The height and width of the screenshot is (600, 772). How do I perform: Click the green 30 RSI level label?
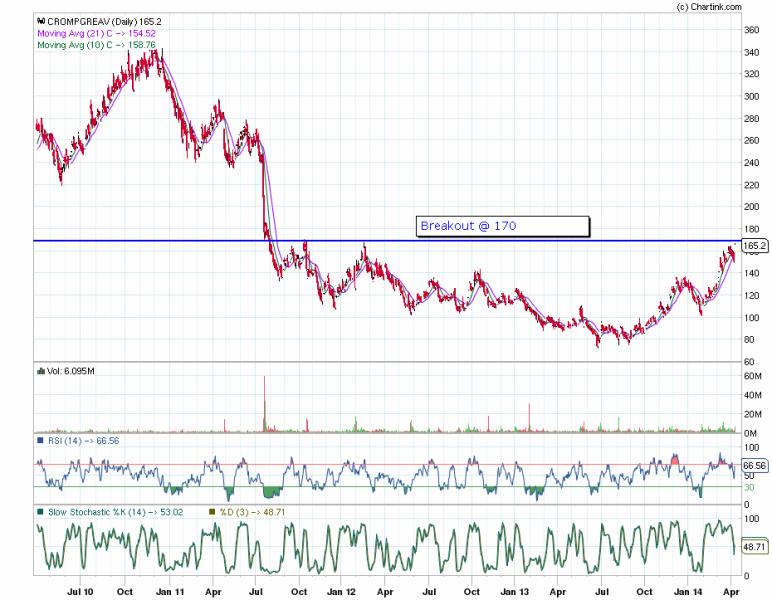click(x=747, y=487)
